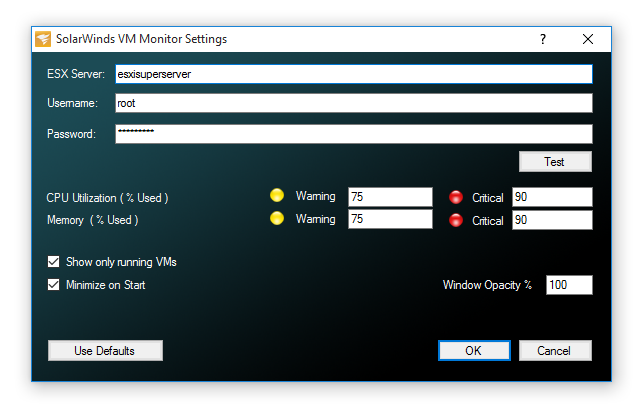Click the Window Opacity % label
The width and height of the screenshot is (642, 415).
[487, 285]
